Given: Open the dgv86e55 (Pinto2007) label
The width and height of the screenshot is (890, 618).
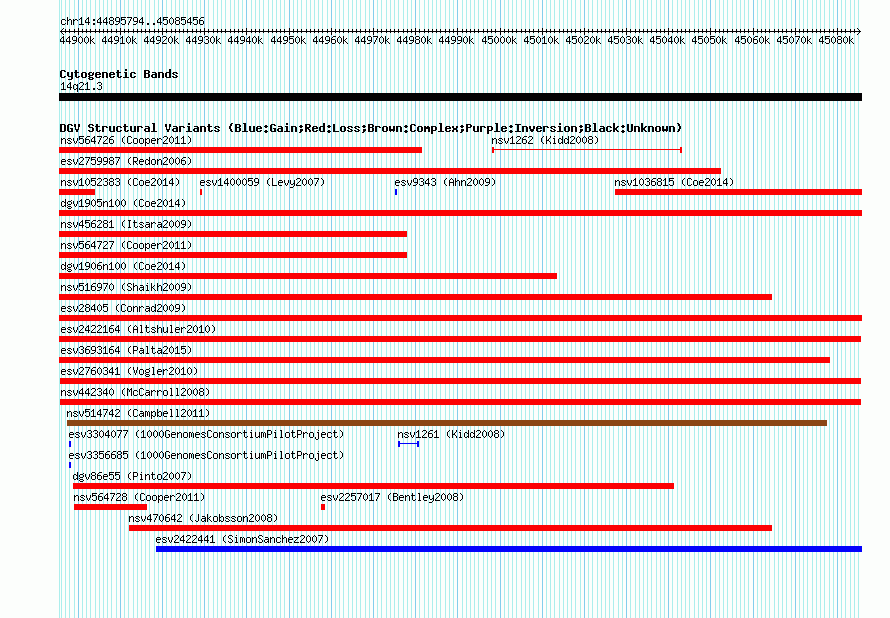Looking at the screenshot, I should coord(132,476).
